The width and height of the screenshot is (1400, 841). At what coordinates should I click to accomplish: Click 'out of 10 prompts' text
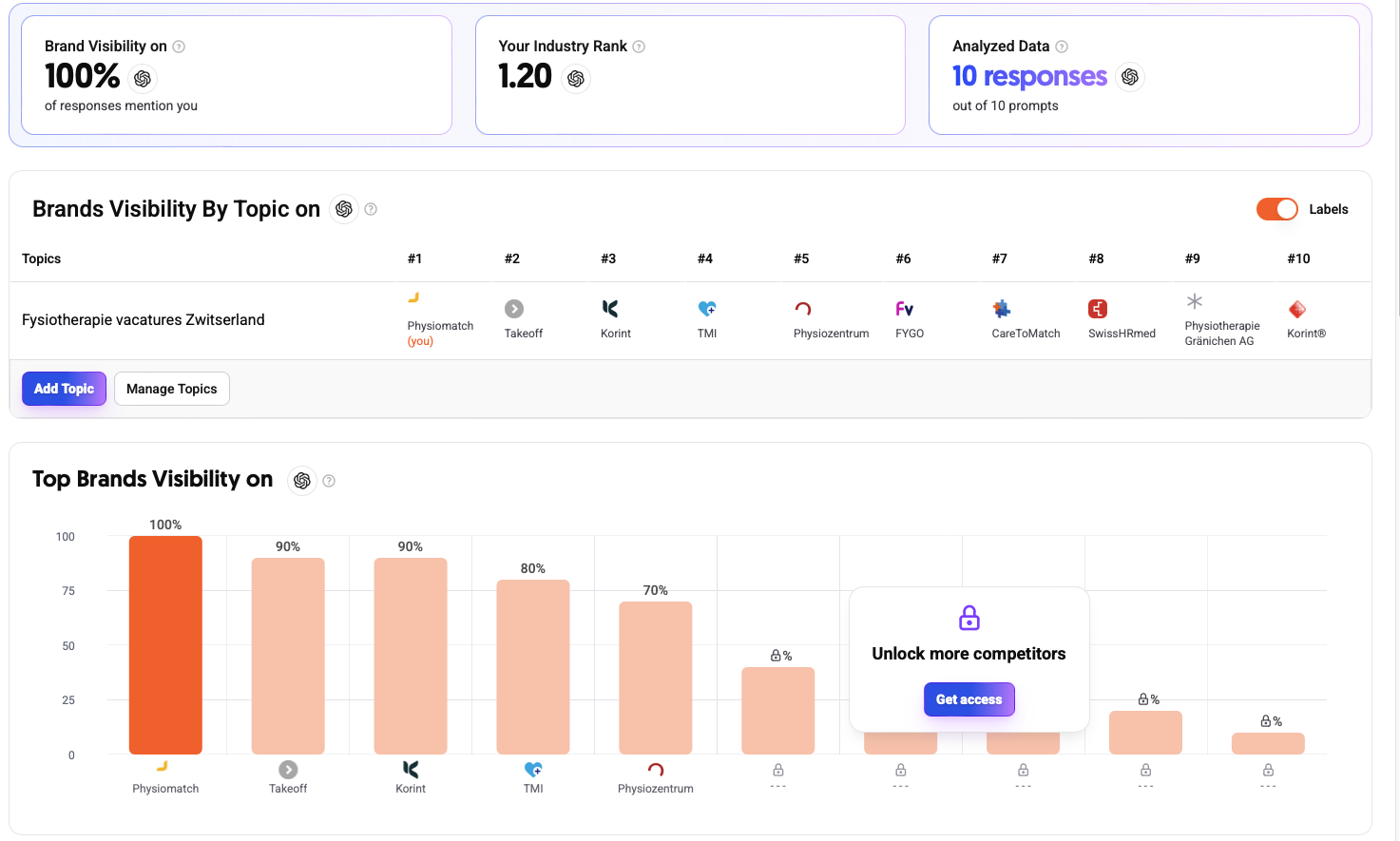click(1006, 105)
